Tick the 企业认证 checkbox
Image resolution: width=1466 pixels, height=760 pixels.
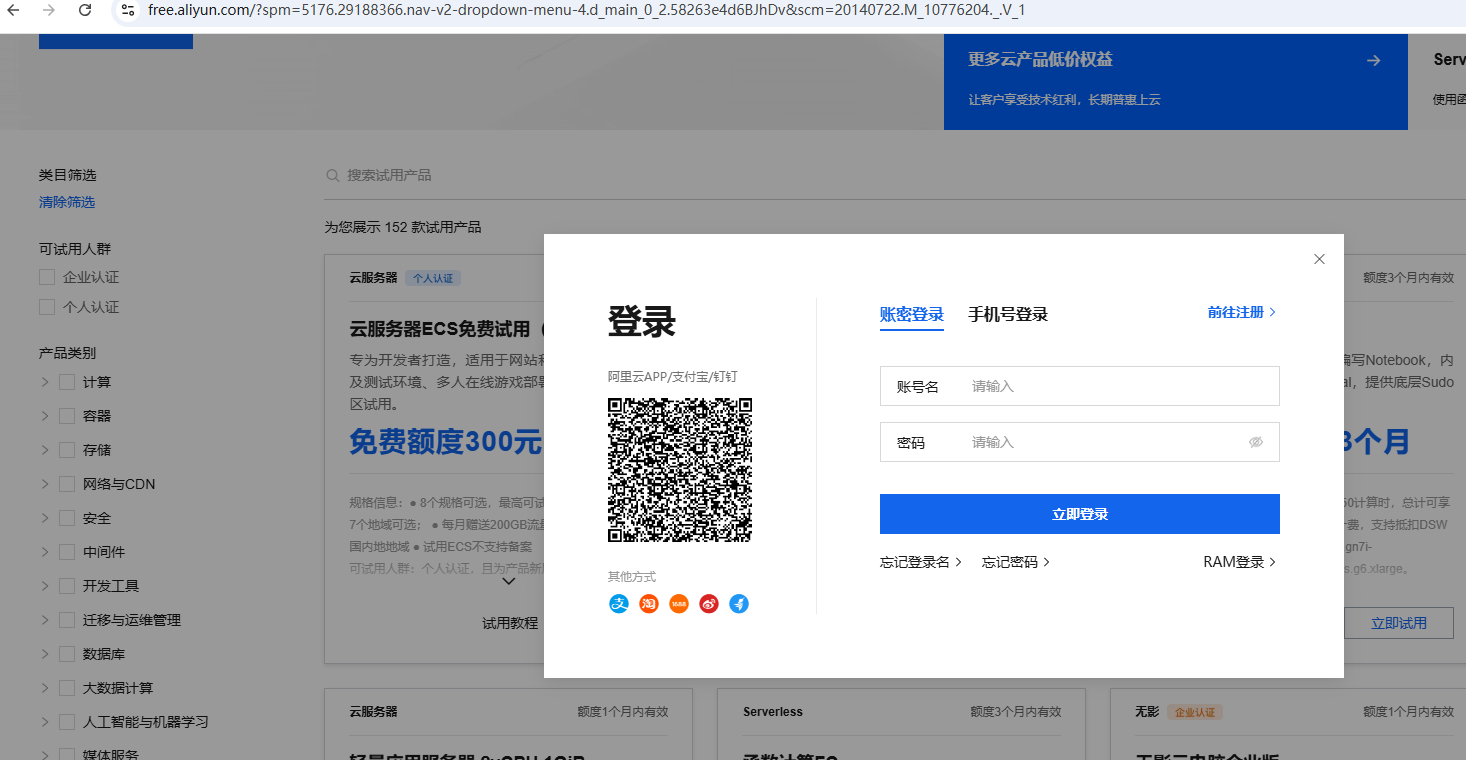click(47, 277)
